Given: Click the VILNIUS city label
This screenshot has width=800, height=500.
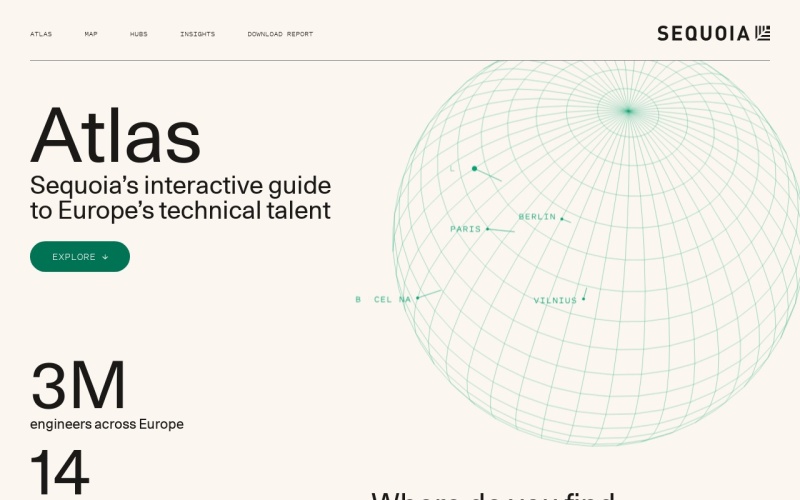Looking at the screenshot, I should 555,300.
